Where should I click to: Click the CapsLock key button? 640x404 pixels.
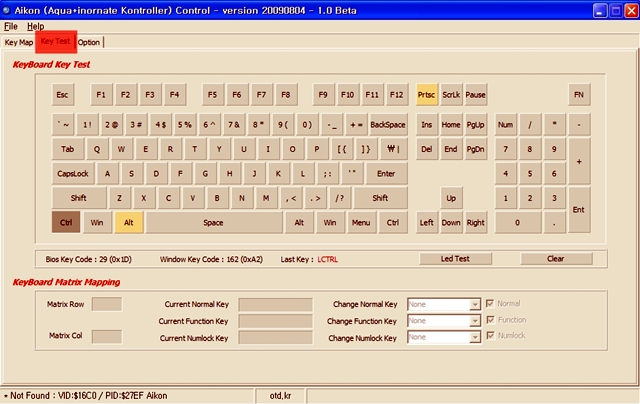[73, 173]
